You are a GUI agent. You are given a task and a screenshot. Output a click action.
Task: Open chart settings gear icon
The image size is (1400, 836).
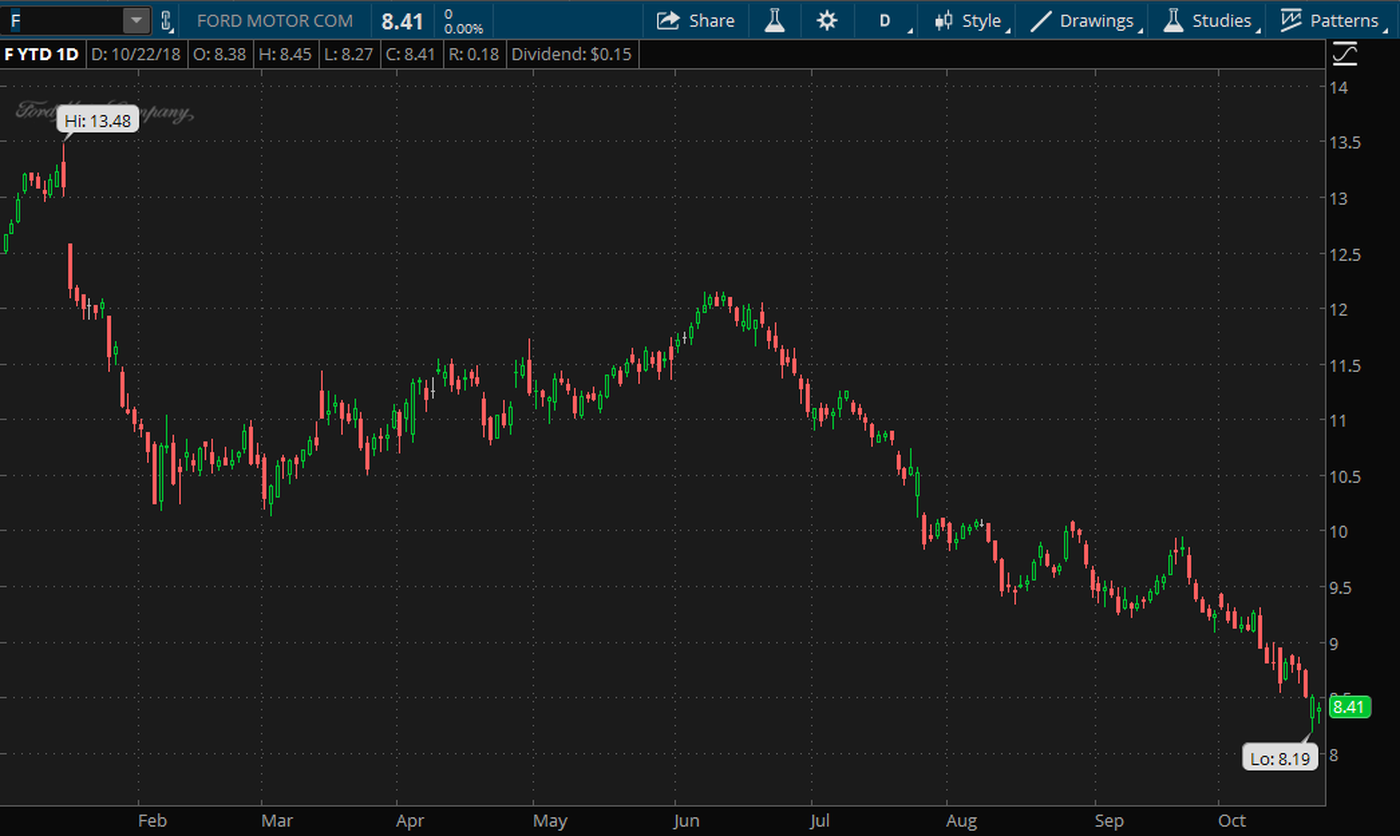827,20
